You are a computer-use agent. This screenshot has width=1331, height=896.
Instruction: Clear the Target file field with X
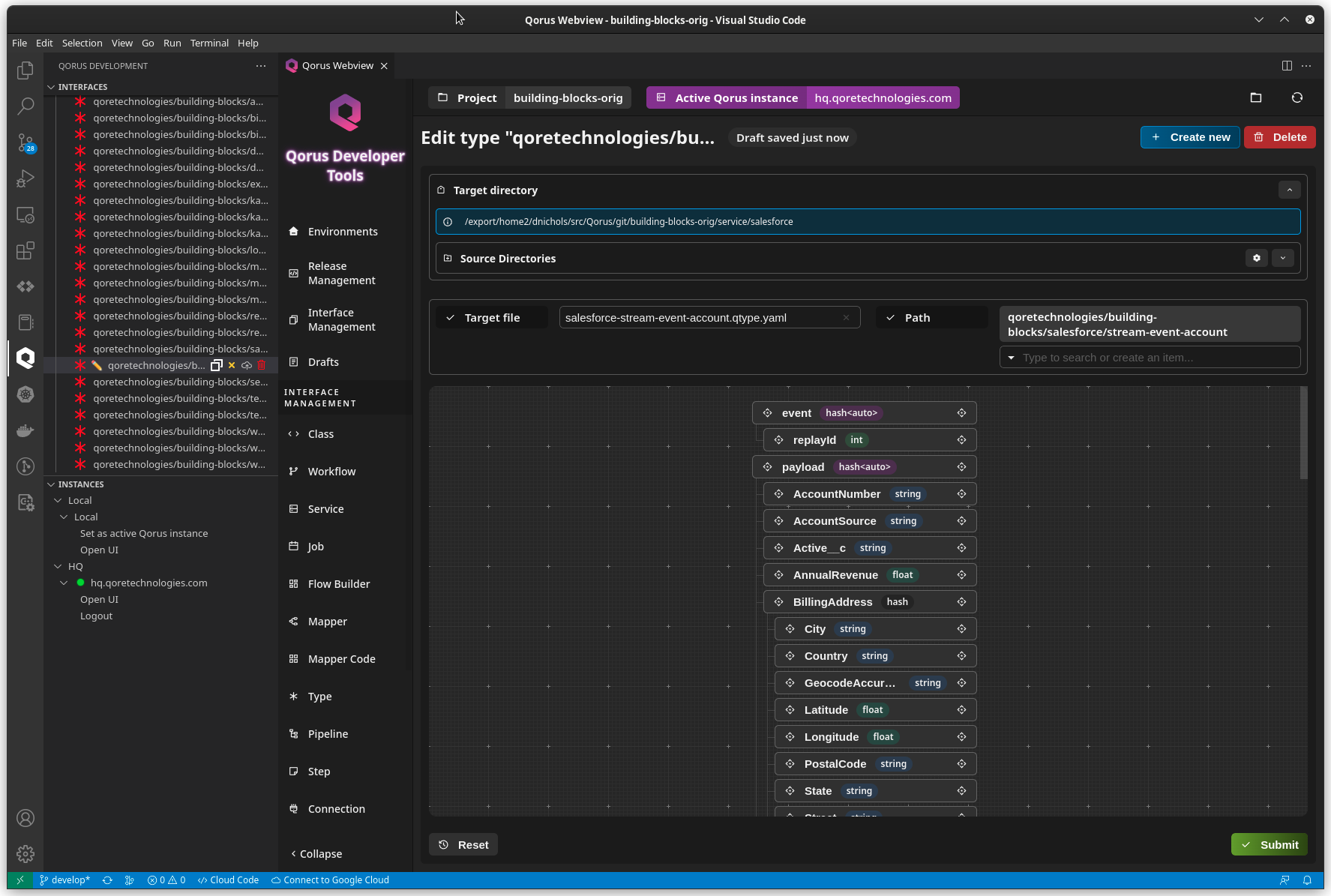coord(847,318)
